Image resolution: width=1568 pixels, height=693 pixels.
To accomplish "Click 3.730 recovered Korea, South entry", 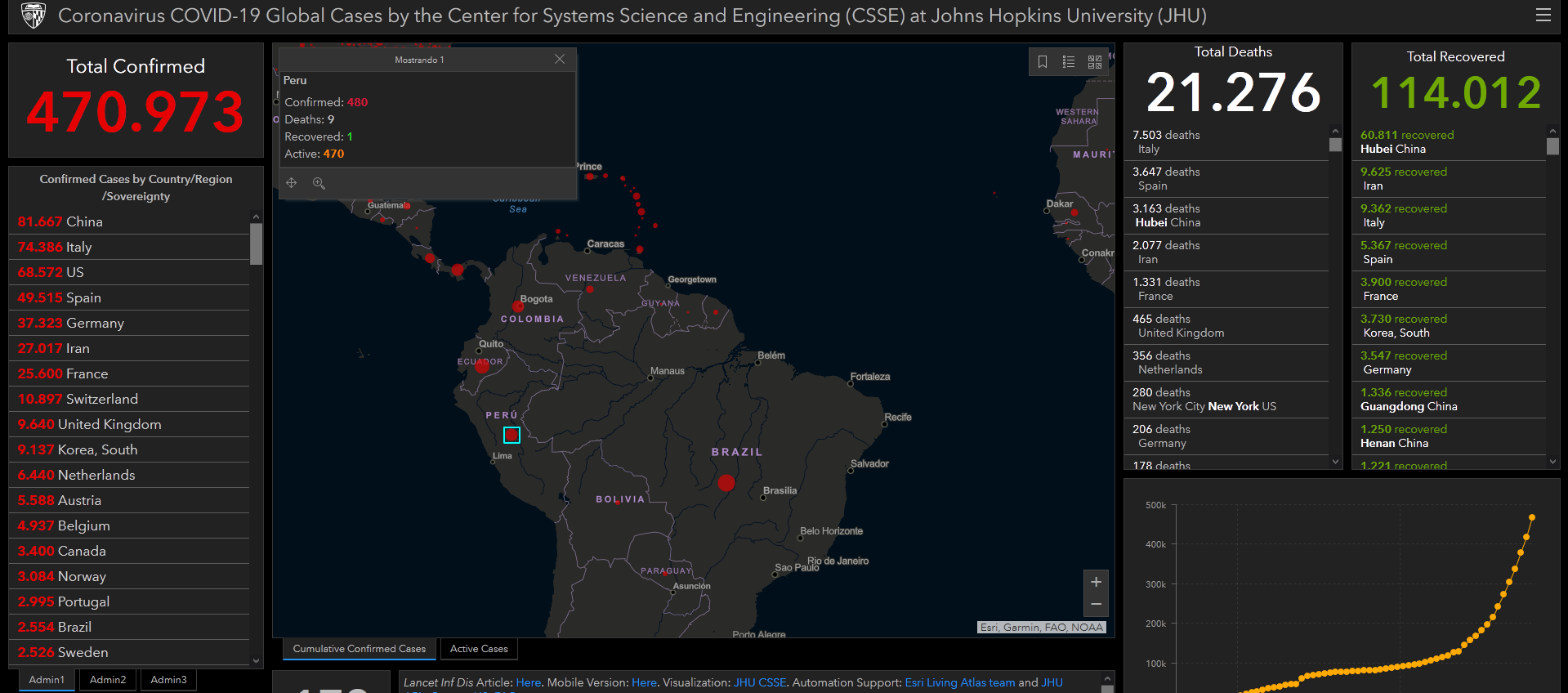I will click(1450, 326).
